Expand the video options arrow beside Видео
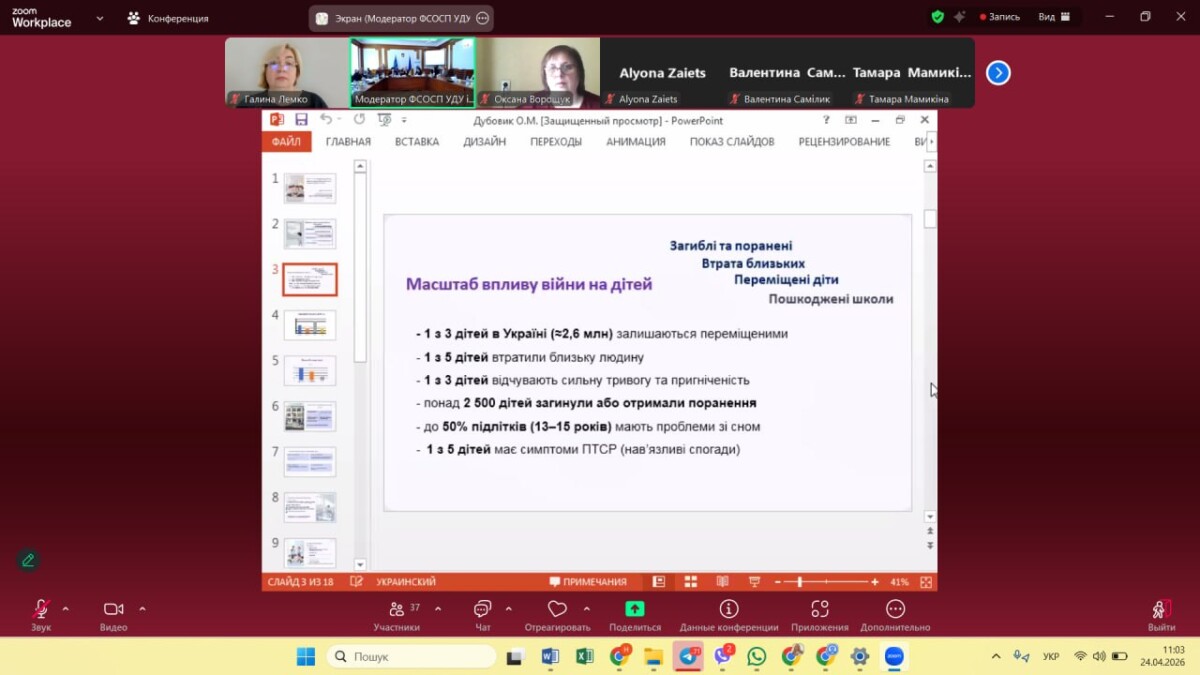 (142, 609)
